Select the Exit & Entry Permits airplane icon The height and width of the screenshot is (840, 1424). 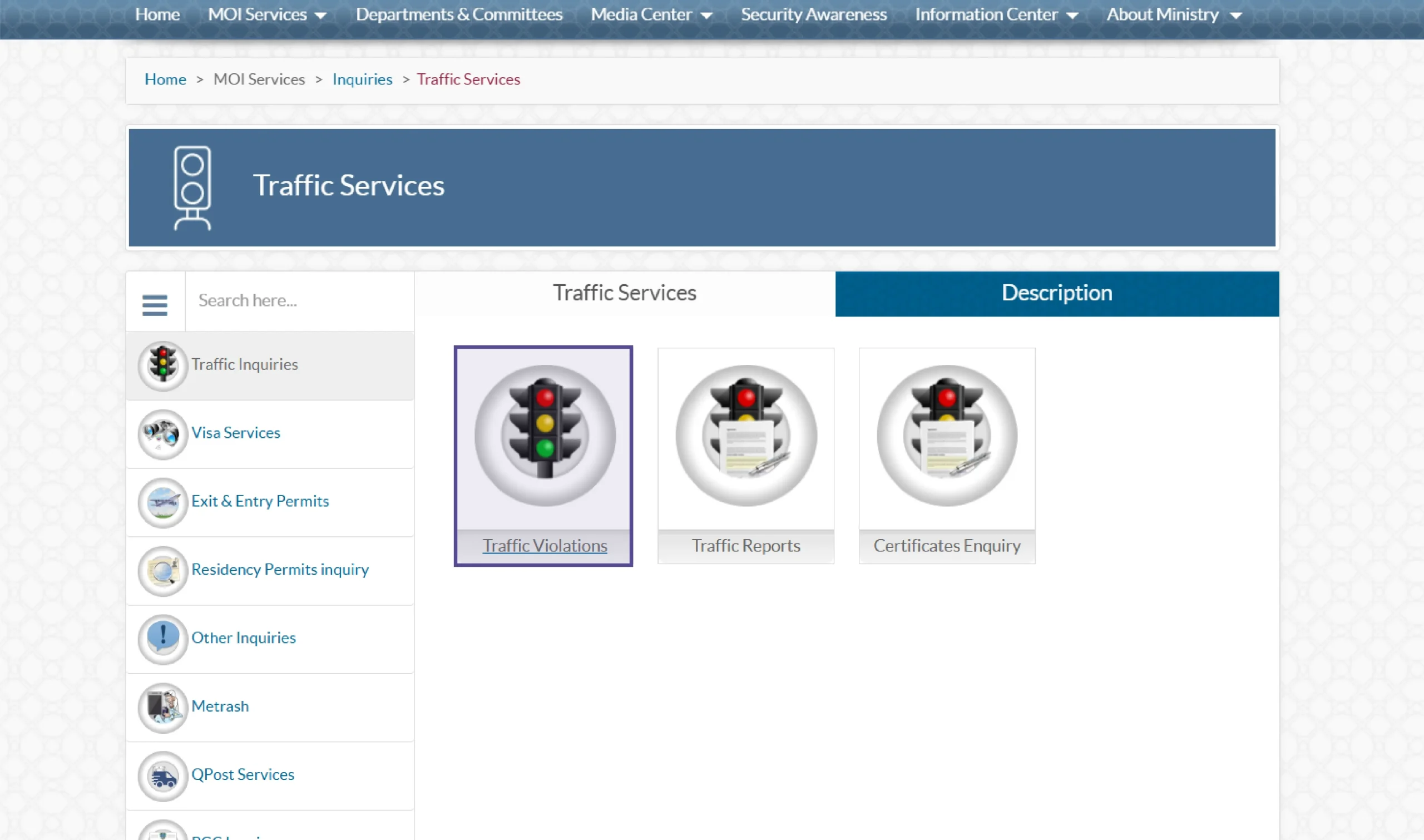162,502
